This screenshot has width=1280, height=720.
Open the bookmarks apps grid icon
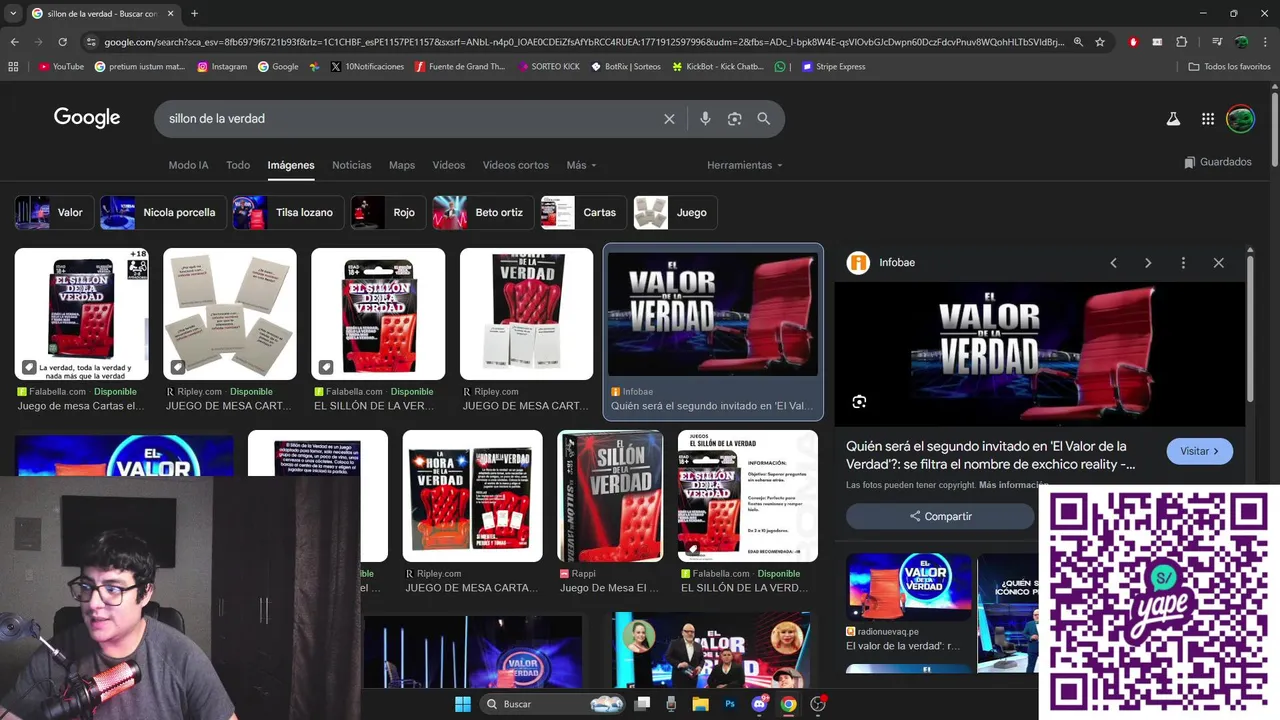[x=13, y=67]
